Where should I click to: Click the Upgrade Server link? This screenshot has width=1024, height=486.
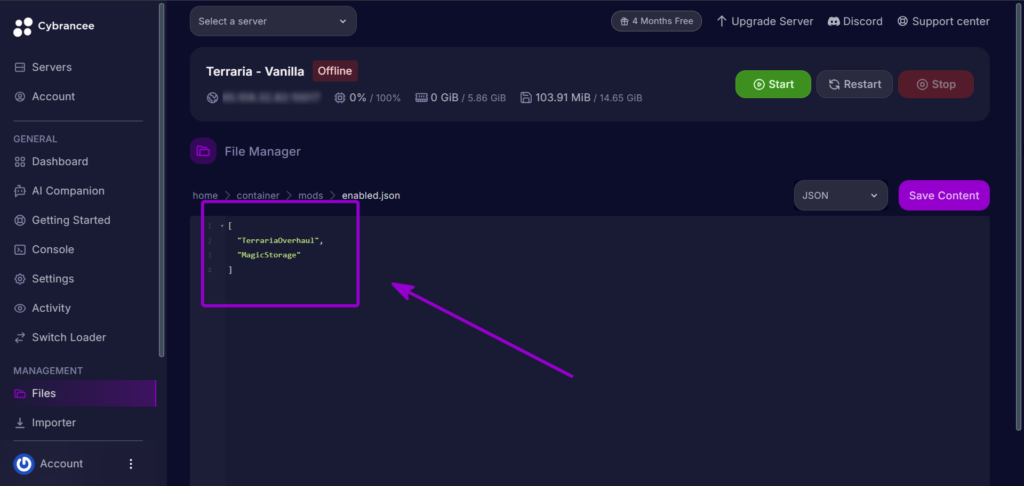765,21
